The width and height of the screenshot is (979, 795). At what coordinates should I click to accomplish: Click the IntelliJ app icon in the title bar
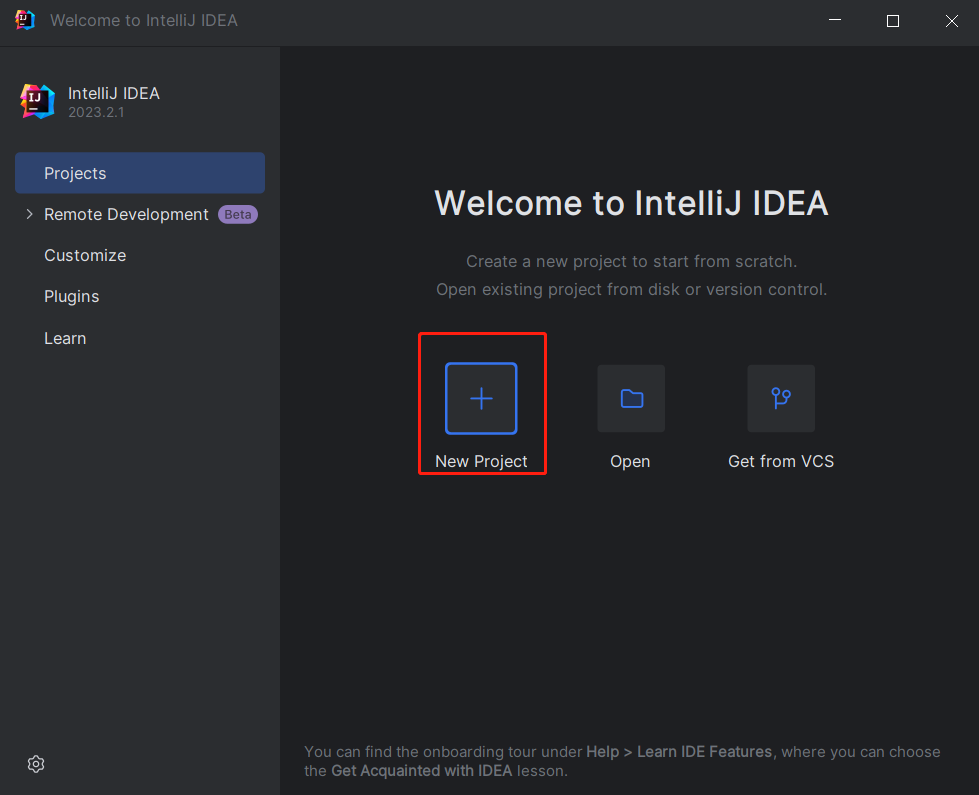tap(25, 20)
